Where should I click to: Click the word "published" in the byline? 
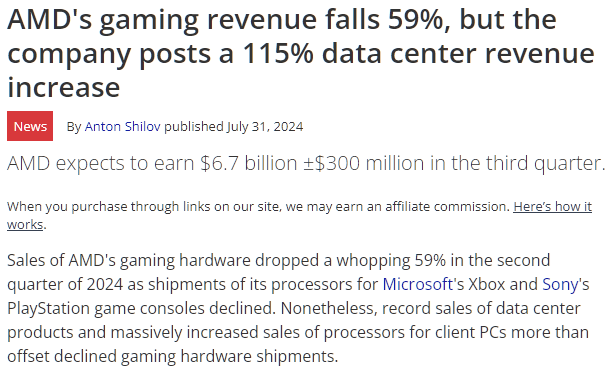click(194, 126)
